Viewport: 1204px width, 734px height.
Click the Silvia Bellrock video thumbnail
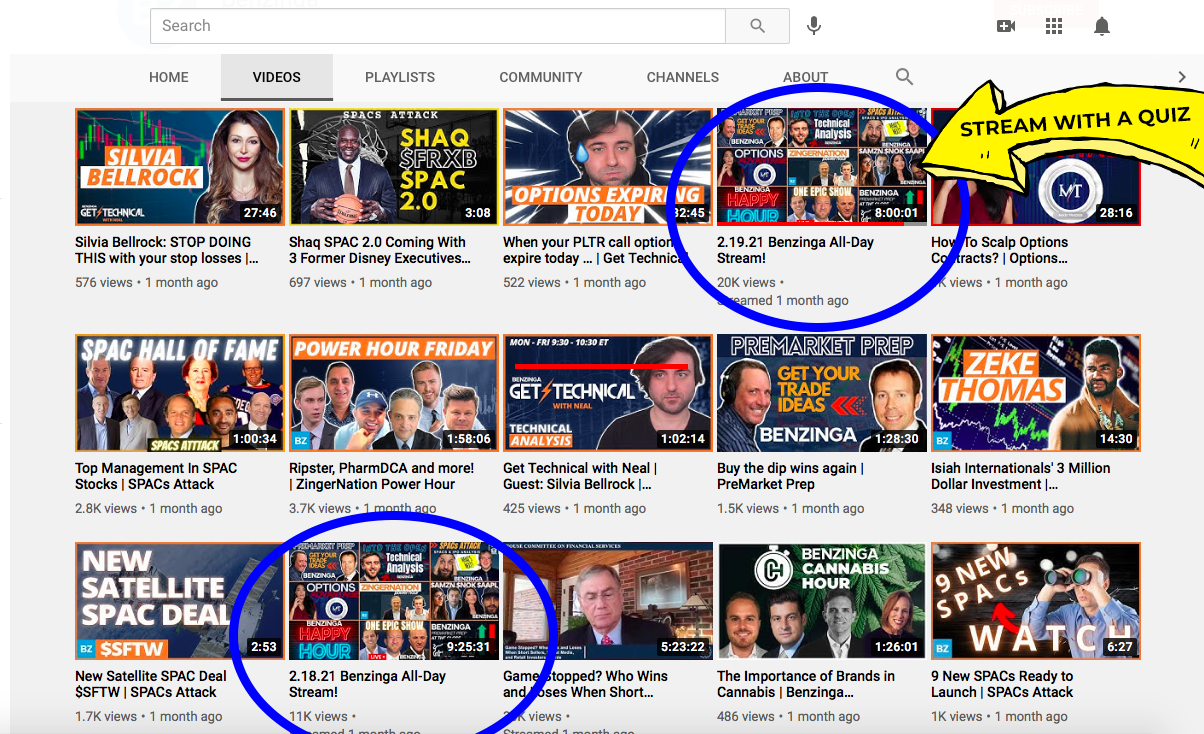click(x=179, y=167)
